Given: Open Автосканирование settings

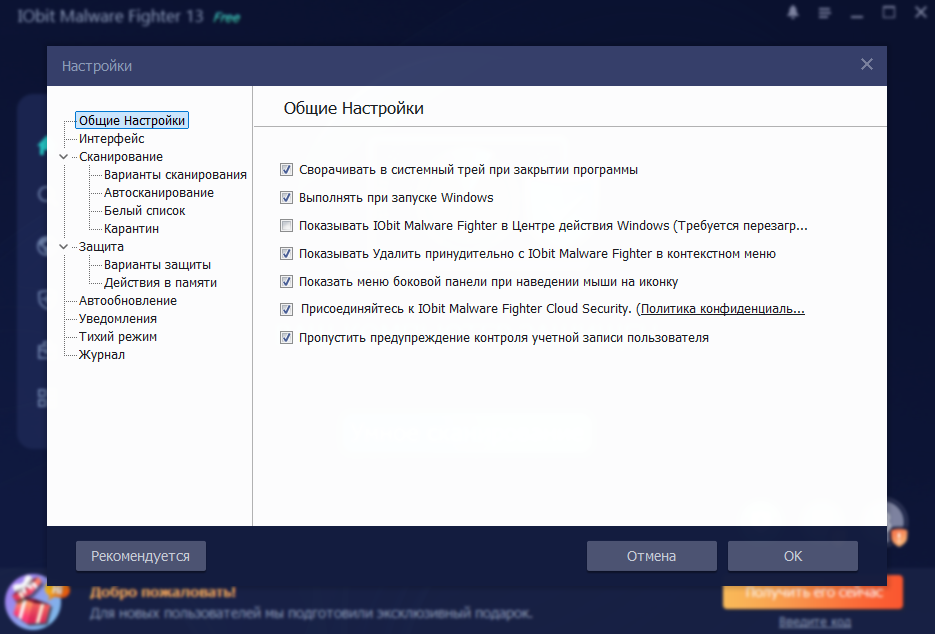Looking at the screenshot, I should (159, 193).
